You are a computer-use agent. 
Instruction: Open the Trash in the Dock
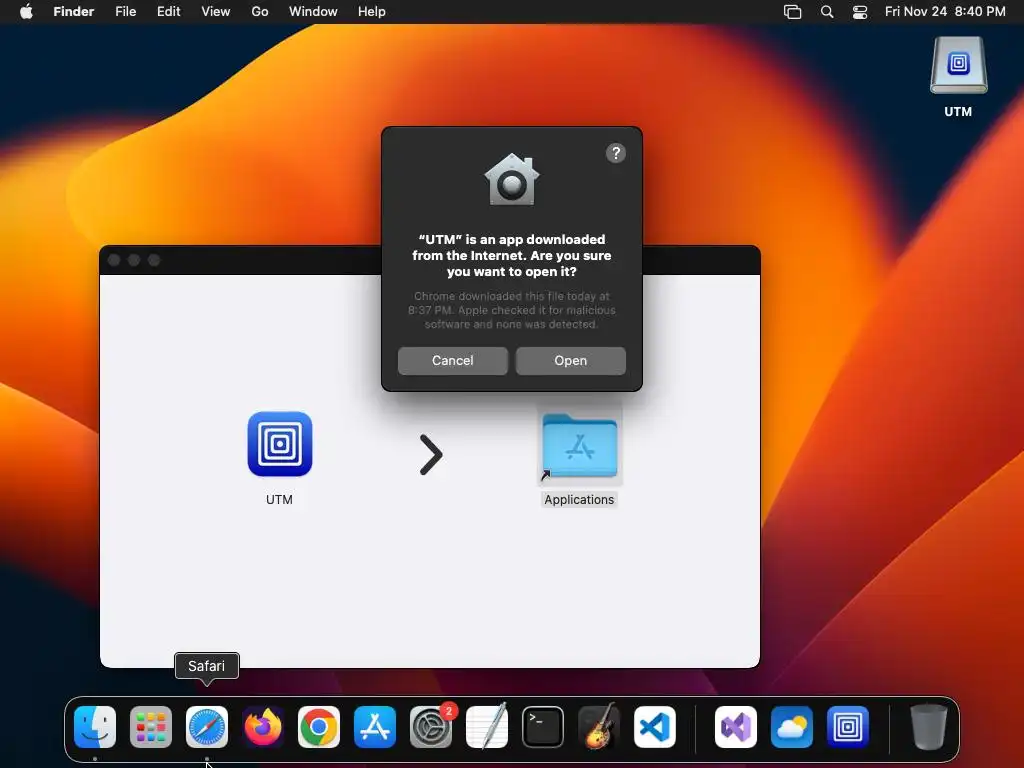[929, 727]
